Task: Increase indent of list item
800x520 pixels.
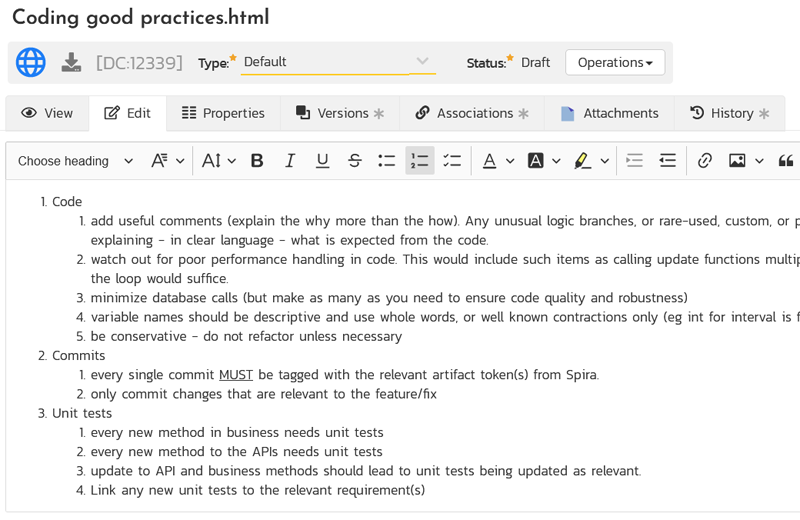Action: pos(667,160)
